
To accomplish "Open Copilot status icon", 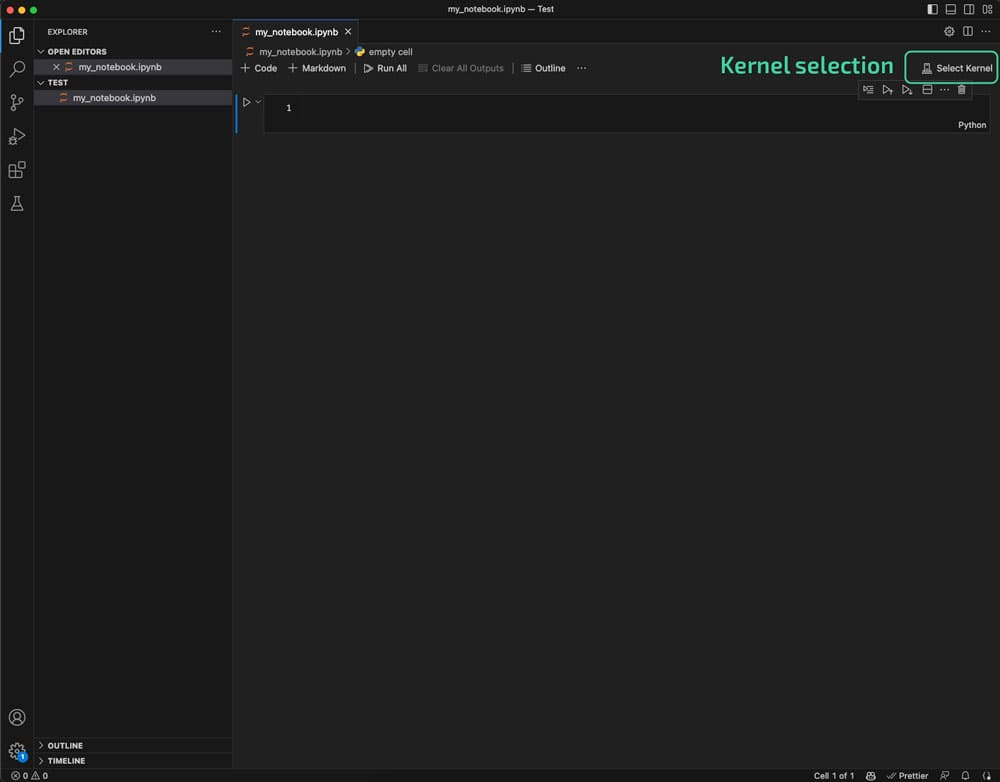I will (871, 776).
